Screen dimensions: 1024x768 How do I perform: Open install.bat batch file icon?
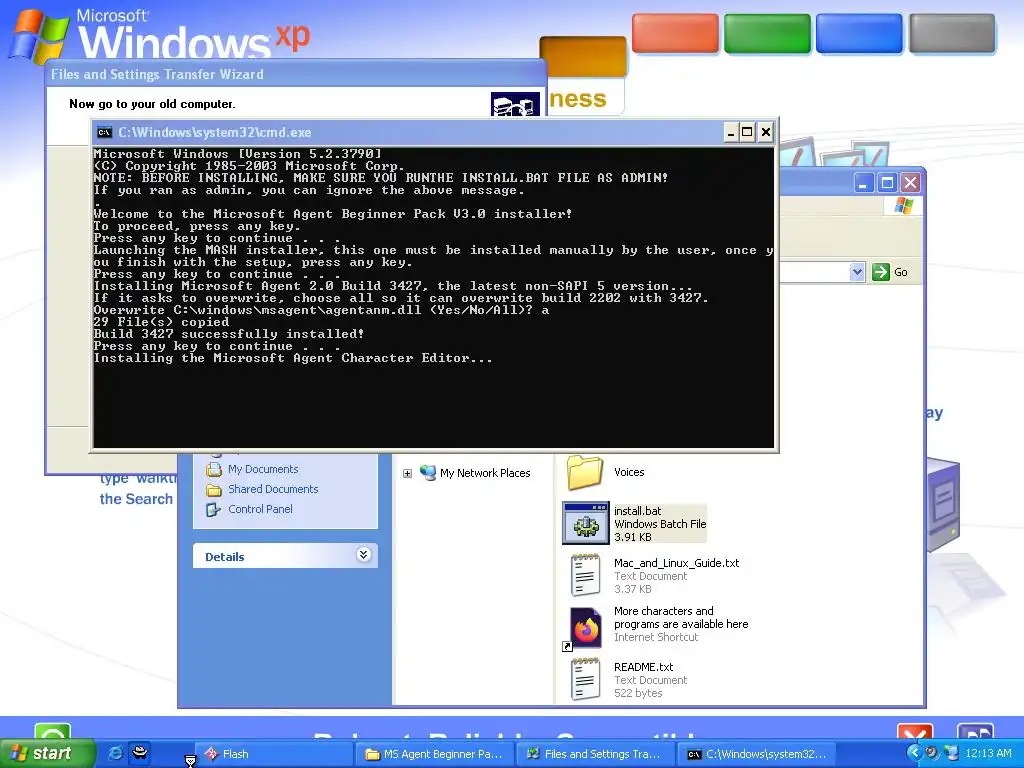pyautogui.click(x=586, y=523)
